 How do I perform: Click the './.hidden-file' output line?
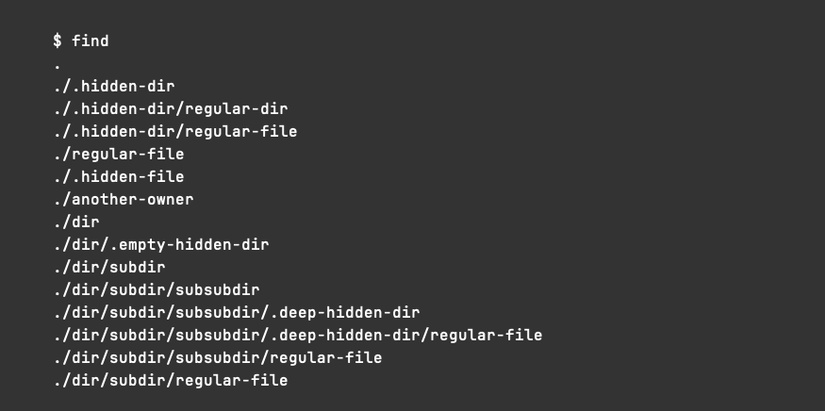click(x=119, y=177)
